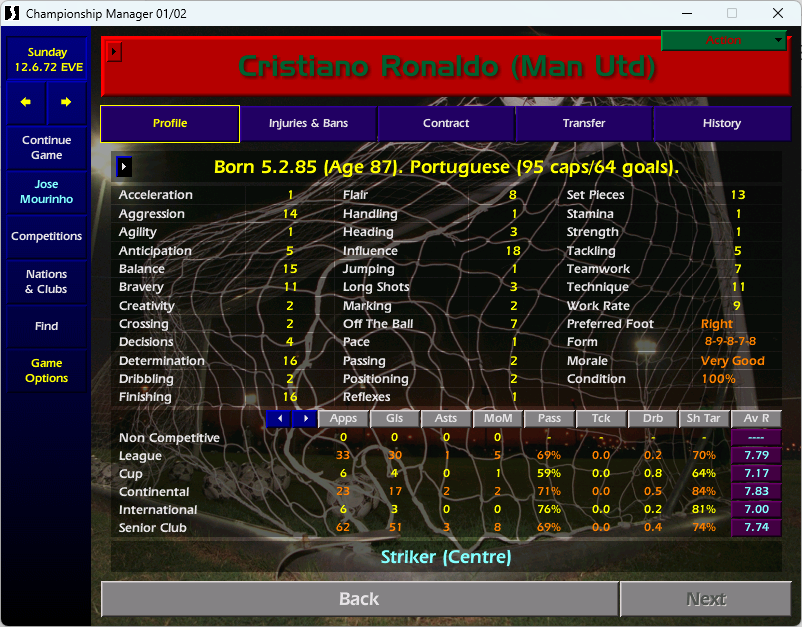Select the Profile tab

click(x=170, y=123)
